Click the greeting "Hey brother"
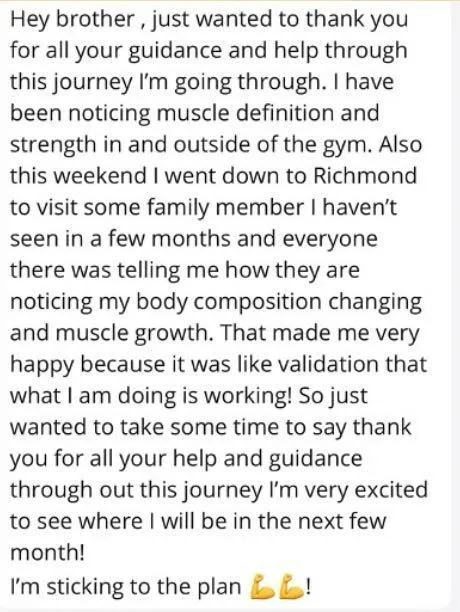 point(73,21)
